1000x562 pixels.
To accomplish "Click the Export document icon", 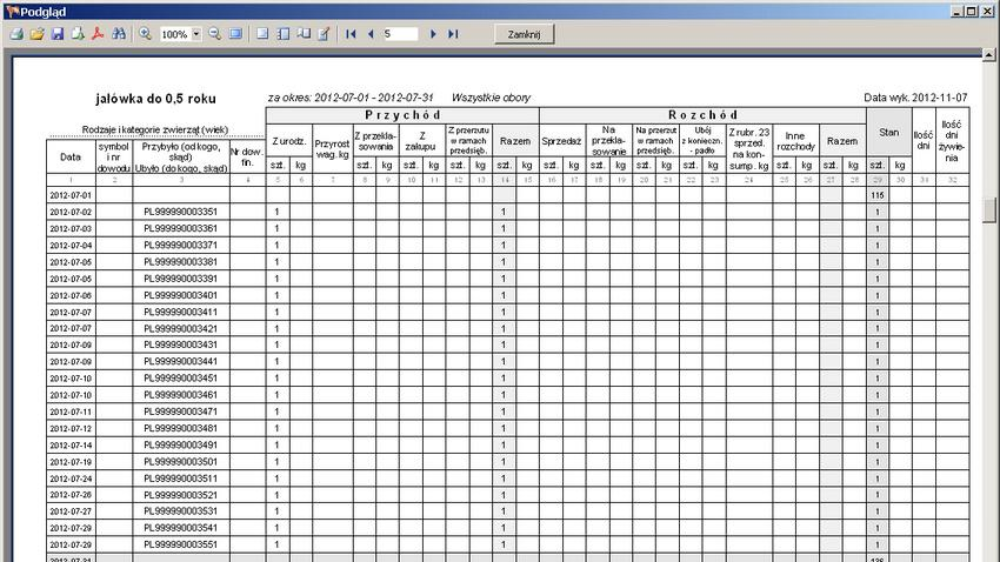I will [x=78, y=34].
